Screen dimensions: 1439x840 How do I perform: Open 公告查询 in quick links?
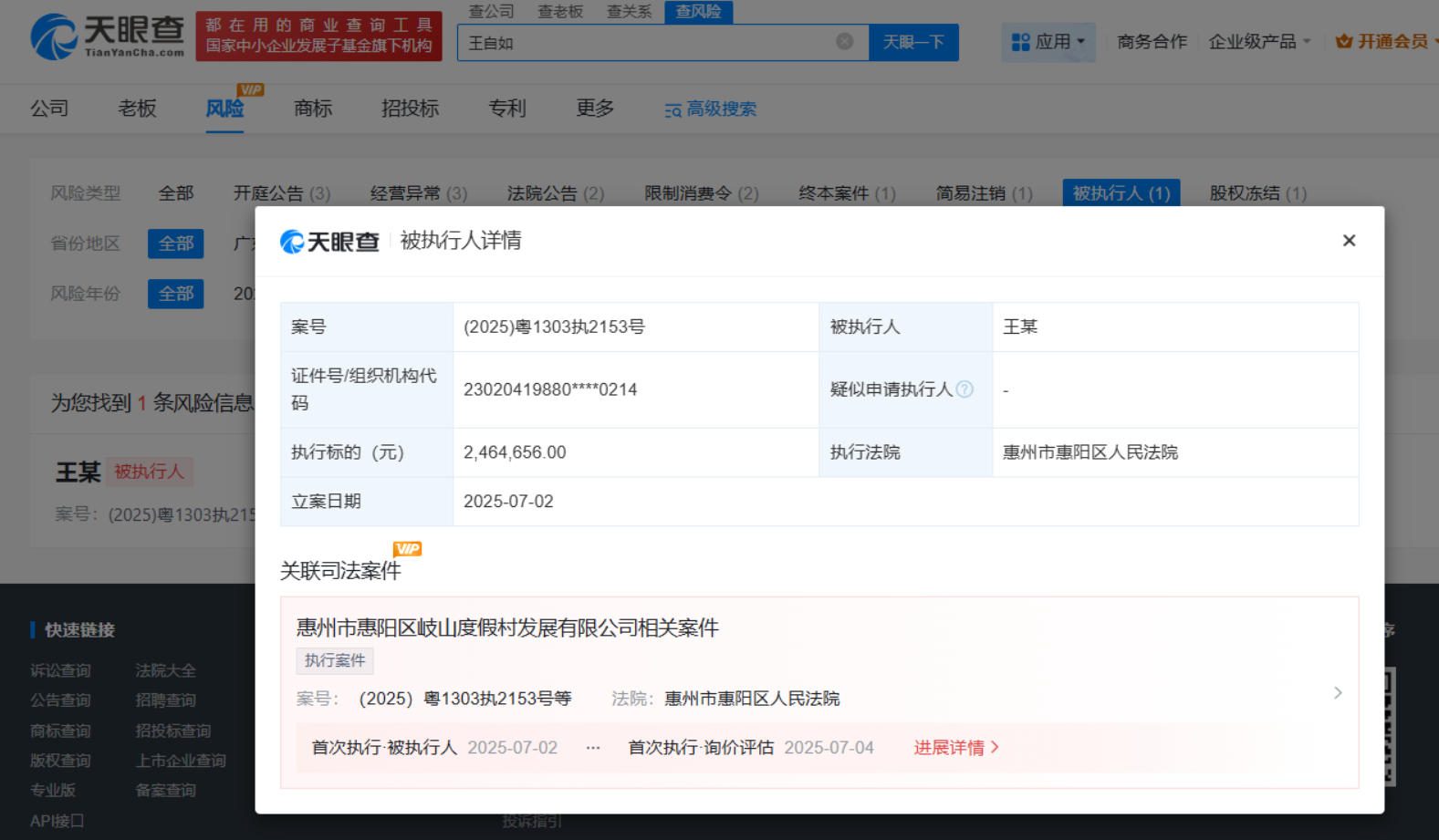tap(60, 700)
